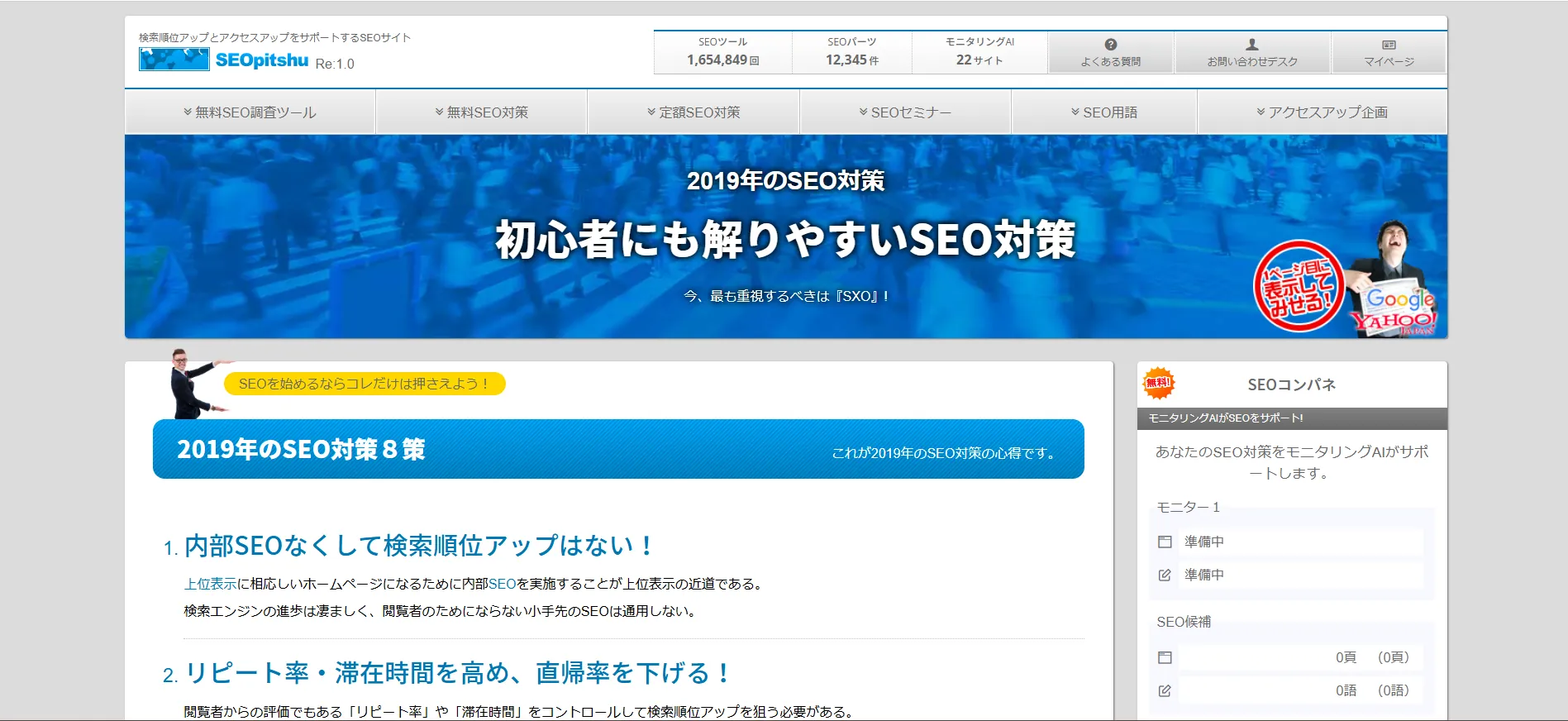The image size is (1568, 721).
Task: Click the よくある質問 button
Action: click(1111, 53)
